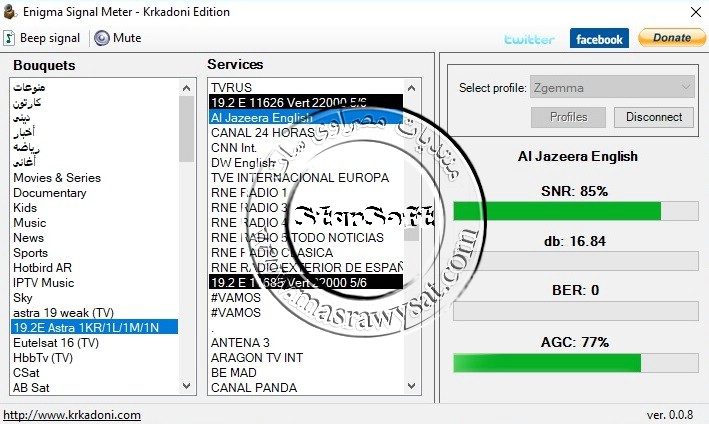
Task: Select the Al Jazeera English service
Action: (x=306, y=118)
